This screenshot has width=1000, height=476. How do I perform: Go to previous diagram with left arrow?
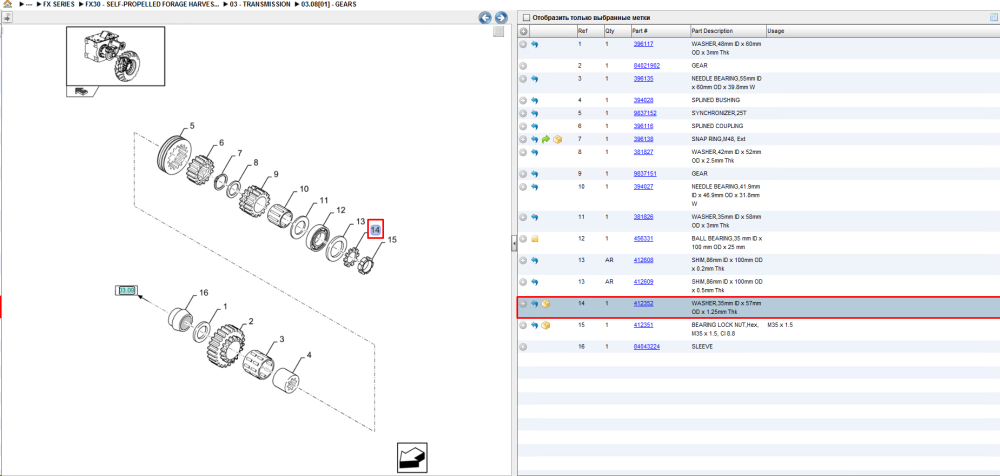tap(486, 18)
